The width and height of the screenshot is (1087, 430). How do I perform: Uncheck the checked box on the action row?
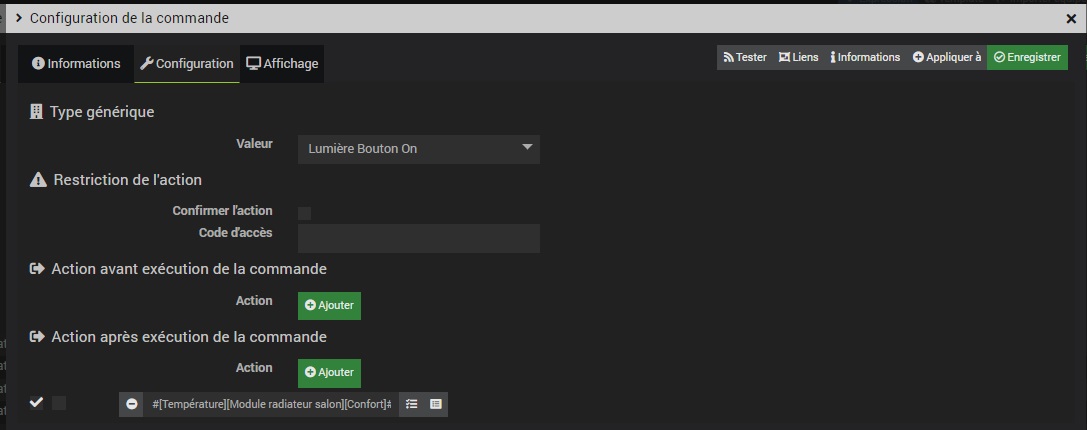pyautogui.click(x=37, y=403)
